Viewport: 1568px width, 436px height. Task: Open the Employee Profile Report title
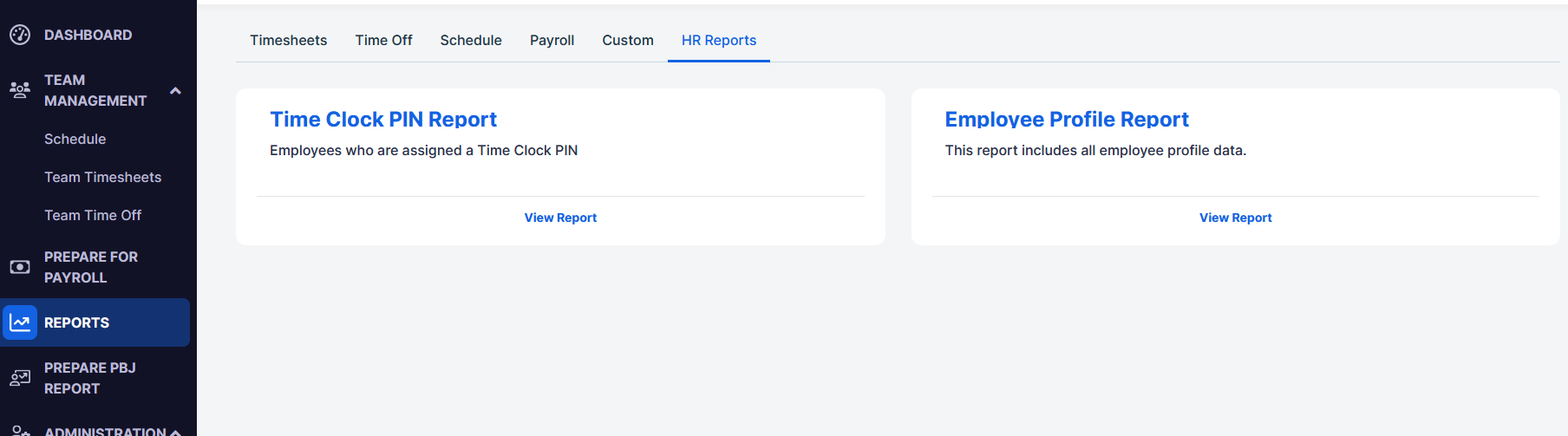(1067, 119)
